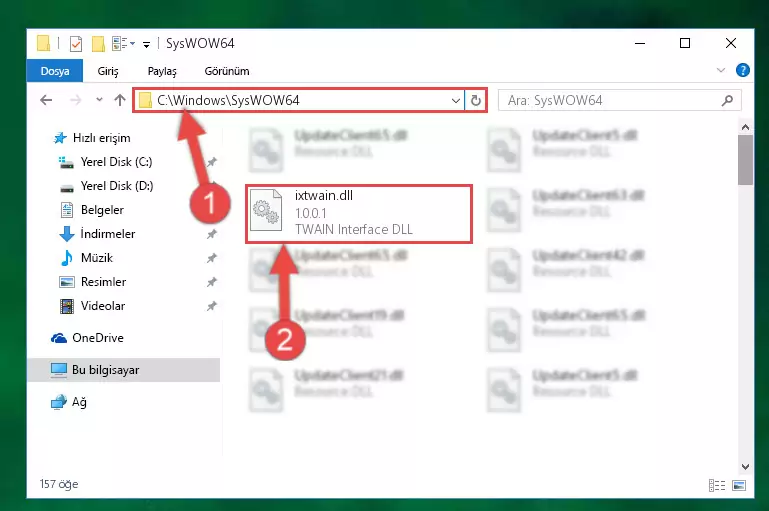Click the search magnifier icon

click(x=727, y=101)
